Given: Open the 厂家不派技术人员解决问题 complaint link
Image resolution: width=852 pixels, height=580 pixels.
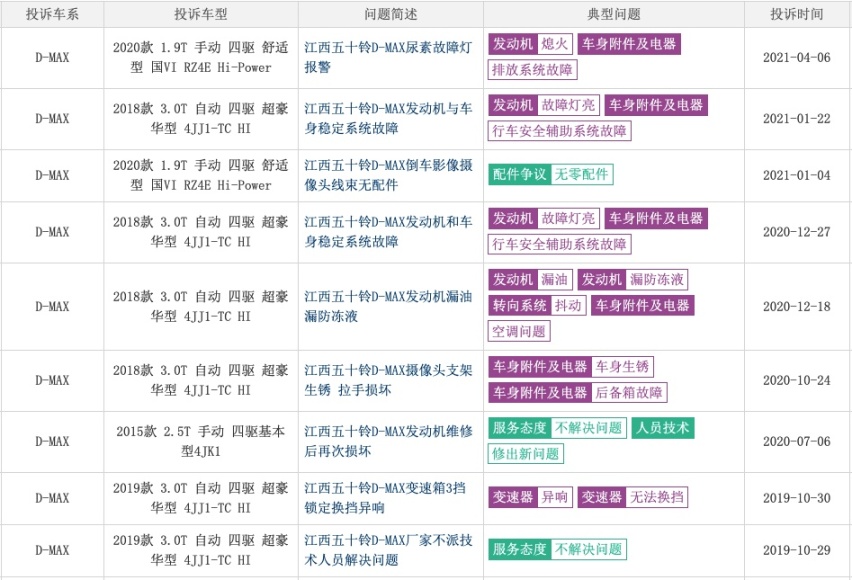Looking at the screenshot, I should (388, 550).
